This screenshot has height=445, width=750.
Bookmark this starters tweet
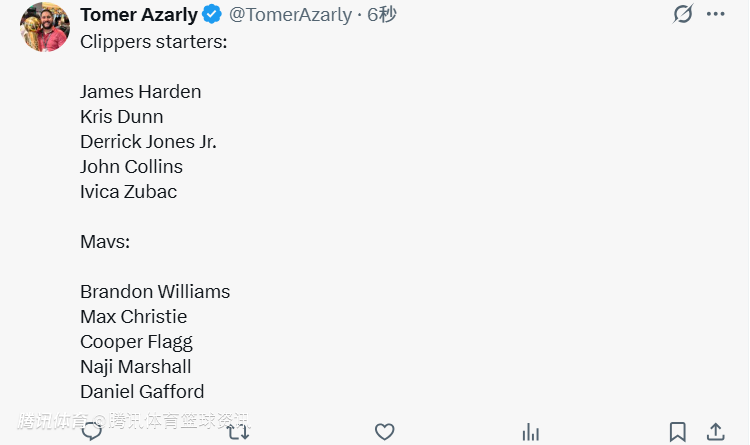click(x=677, y=432)
